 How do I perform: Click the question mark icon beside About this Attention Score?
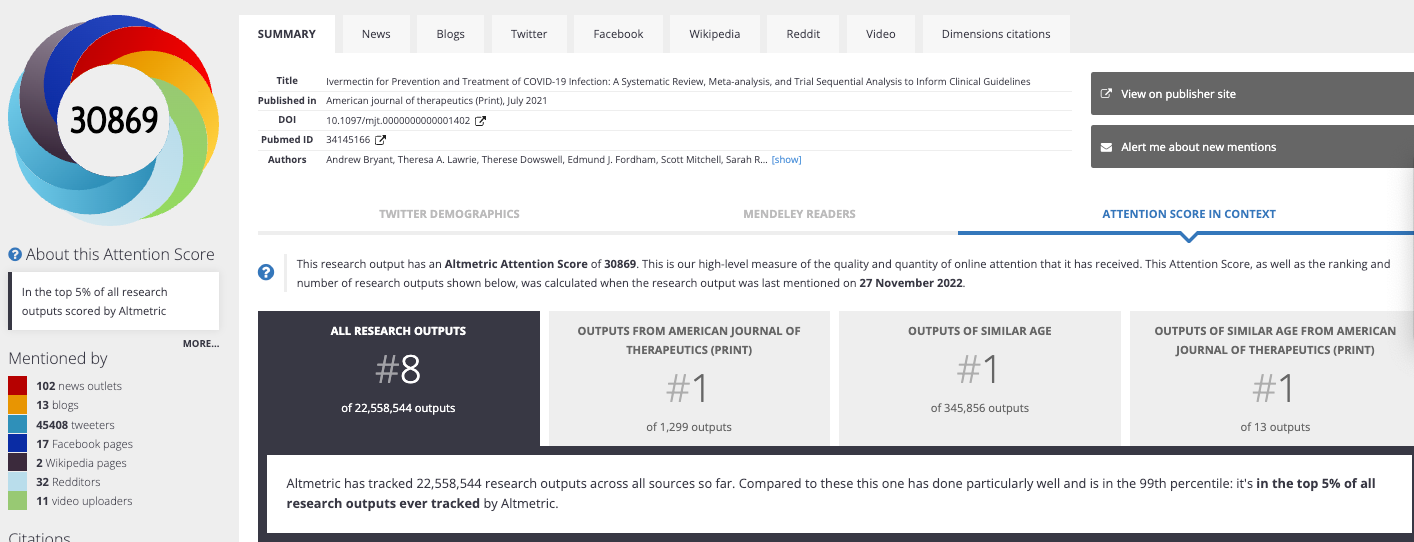(x=15, y=255)
